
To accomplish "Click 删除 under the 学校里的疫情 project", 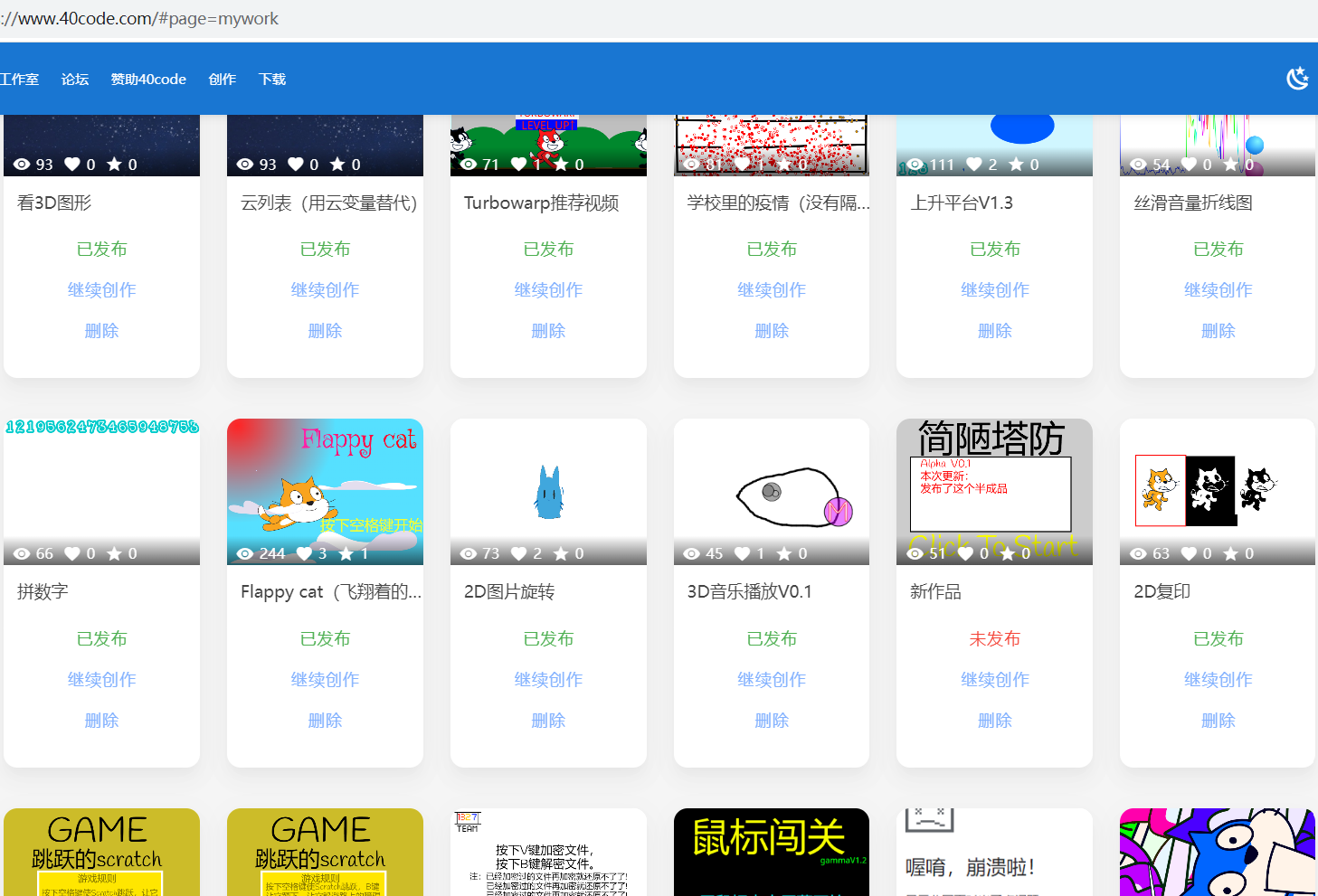I will click(771, 330).
